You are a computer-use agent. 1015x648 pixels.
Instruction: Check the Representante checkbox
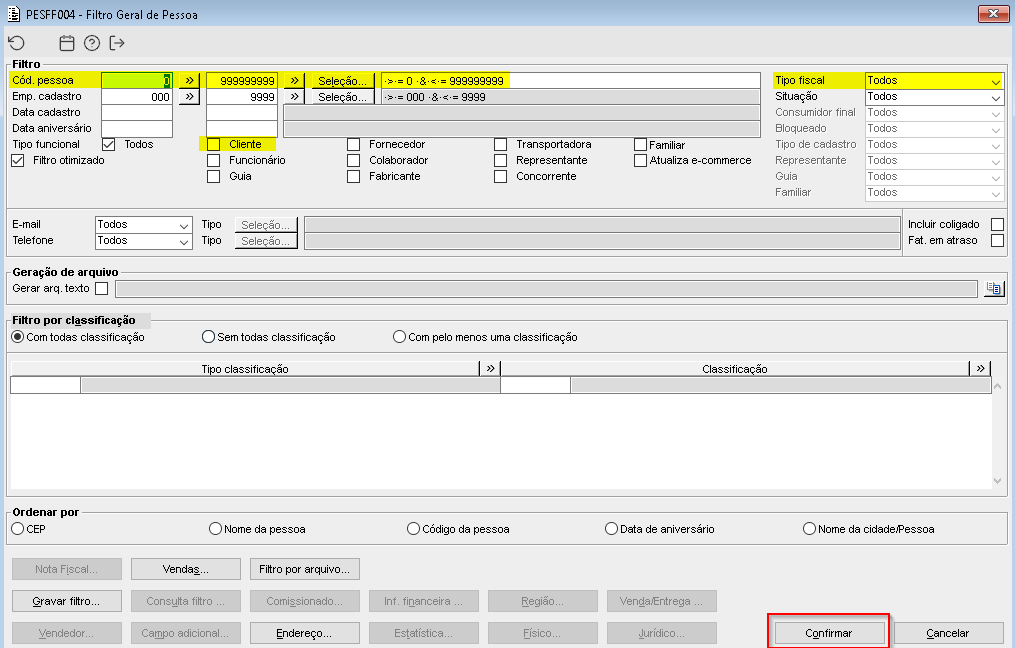[500, 161]
